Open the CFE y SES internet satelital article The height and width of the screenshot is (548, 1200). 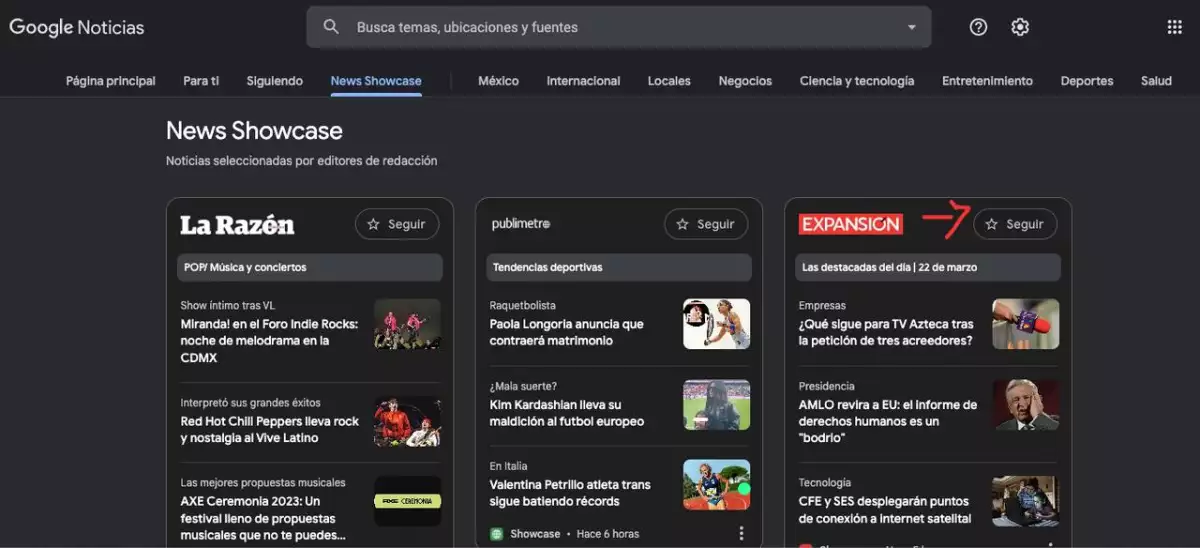pyautogui.click(x=884, y=510)
